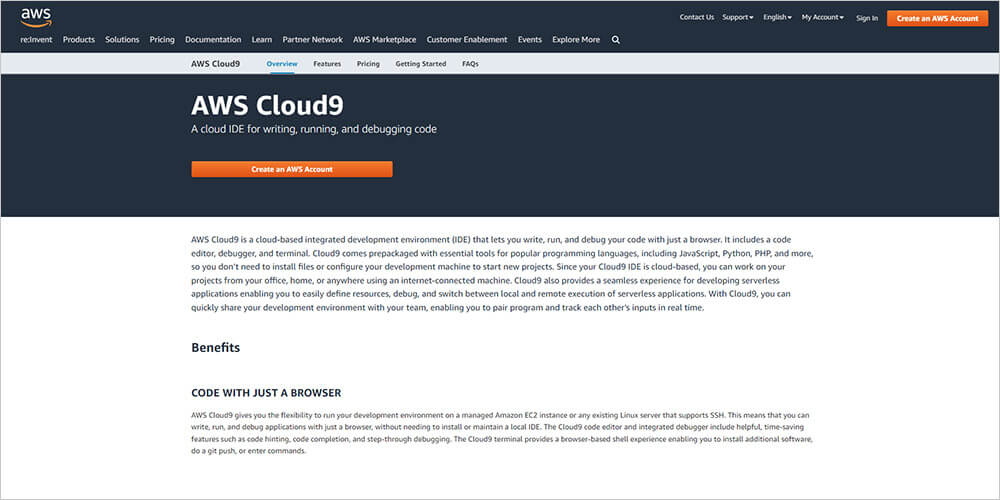1000x500 pixels.
Task: Open the Customer Enablement menu
Action: click(467, 40)
